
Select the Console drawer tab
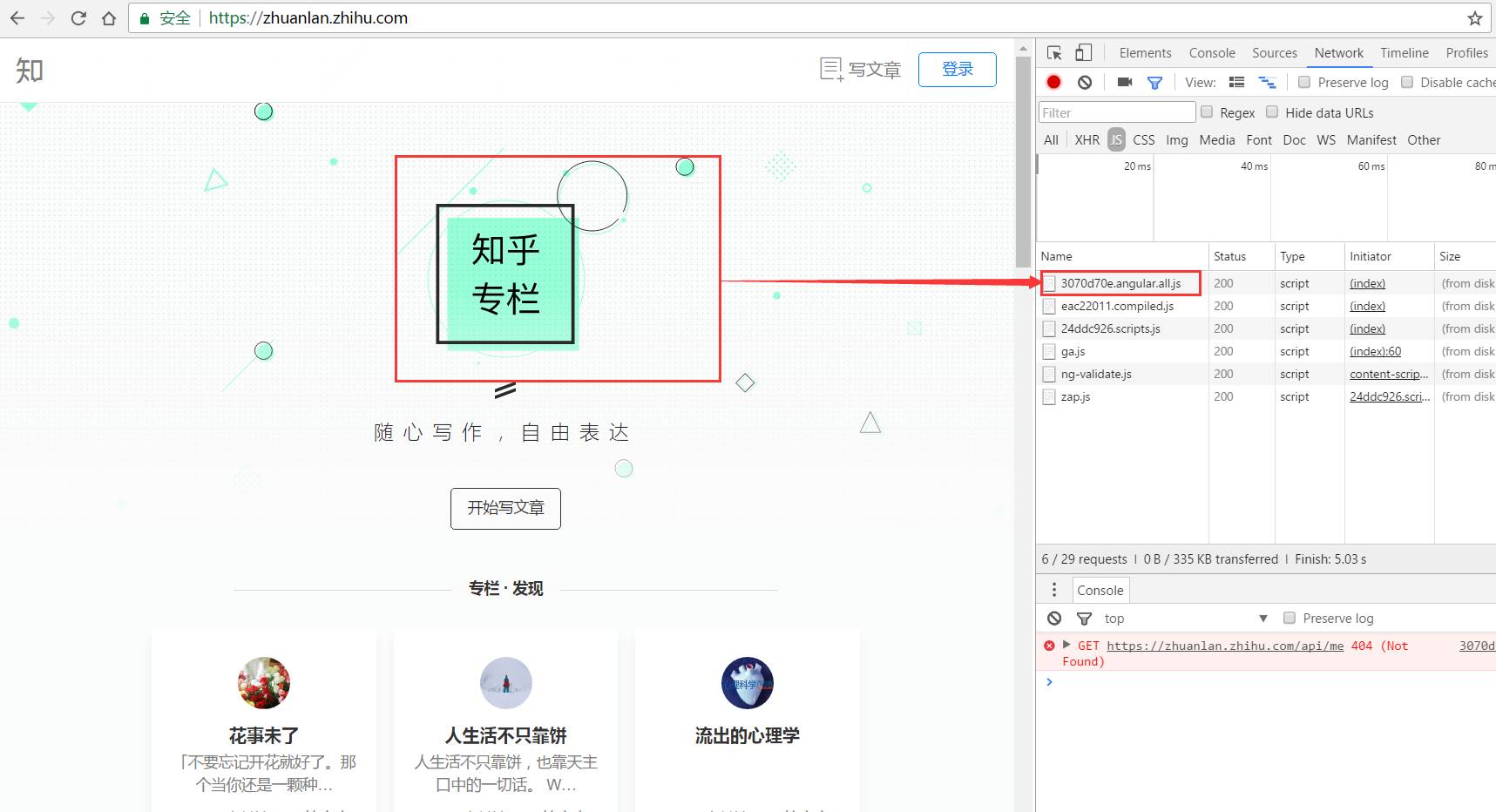pos(1100,590)
